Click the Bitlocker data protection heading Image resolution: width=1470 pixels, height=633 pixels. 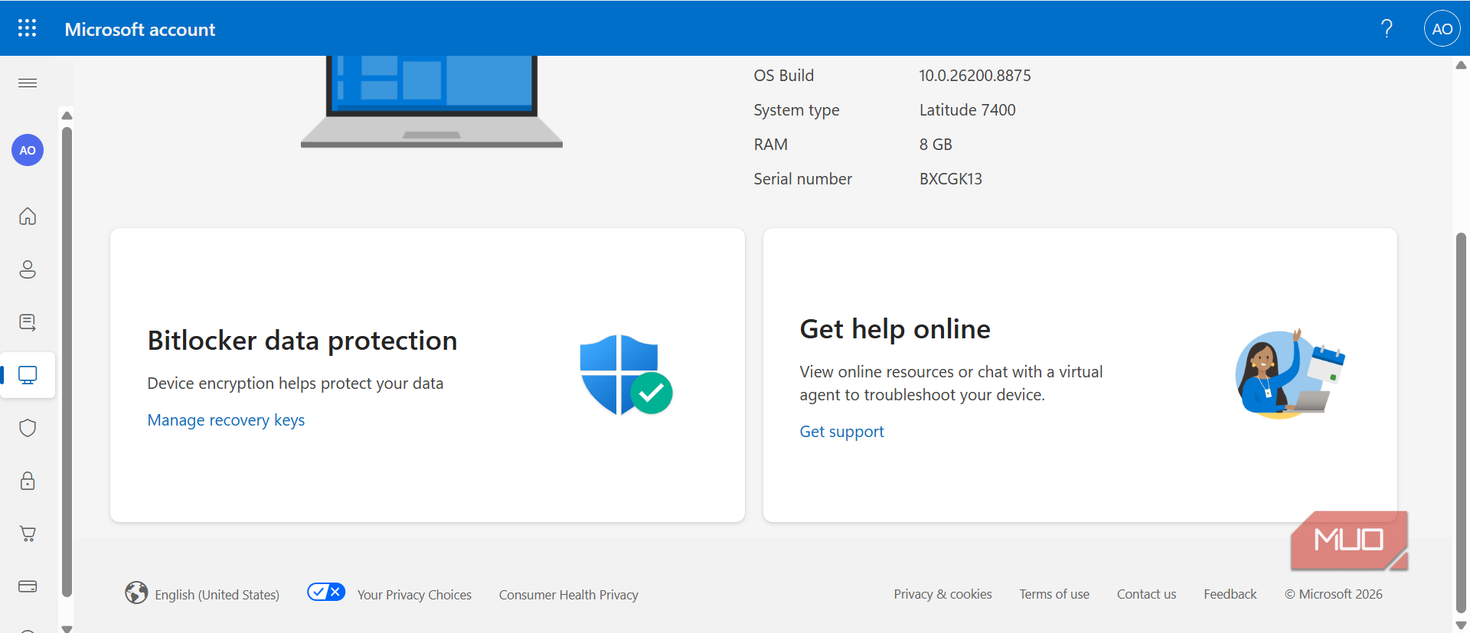tap(302, 341)
